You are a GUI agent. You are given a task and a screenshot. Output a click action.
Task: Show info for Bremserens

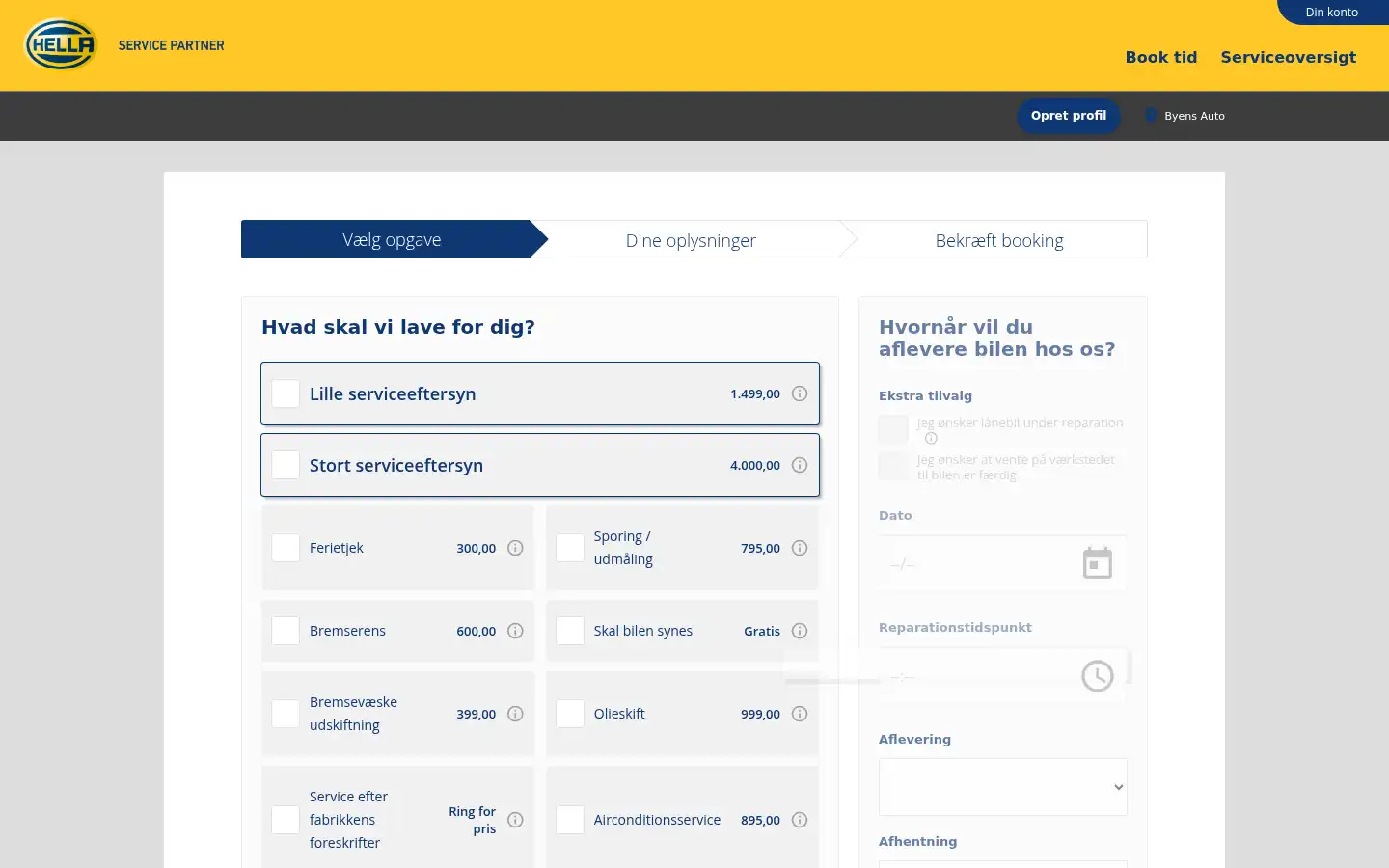coord(515,631)
